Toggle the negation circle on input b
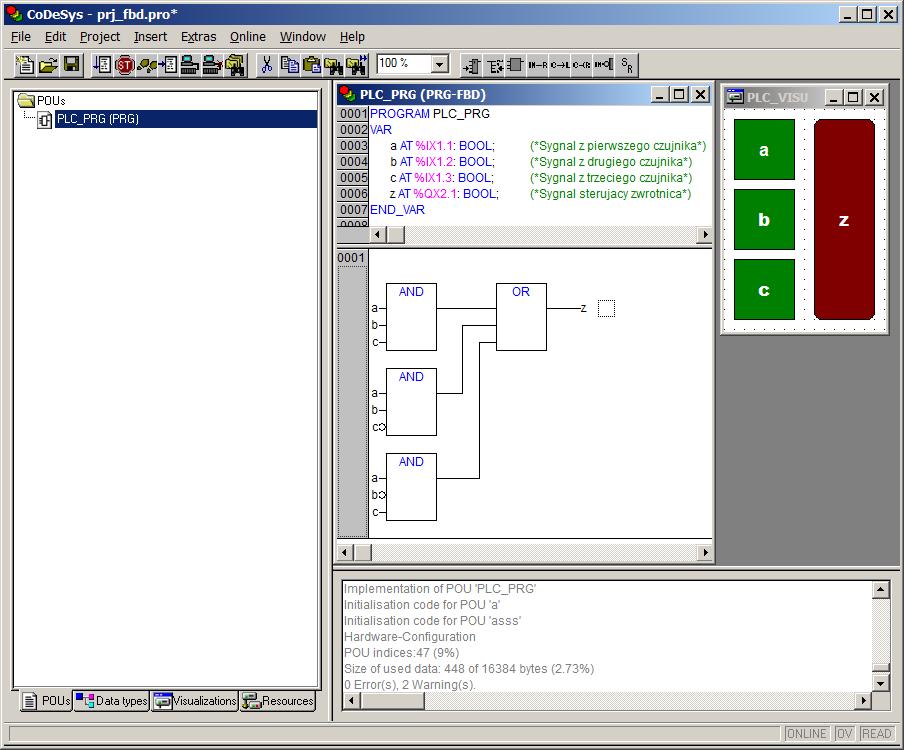 (382, 495)
